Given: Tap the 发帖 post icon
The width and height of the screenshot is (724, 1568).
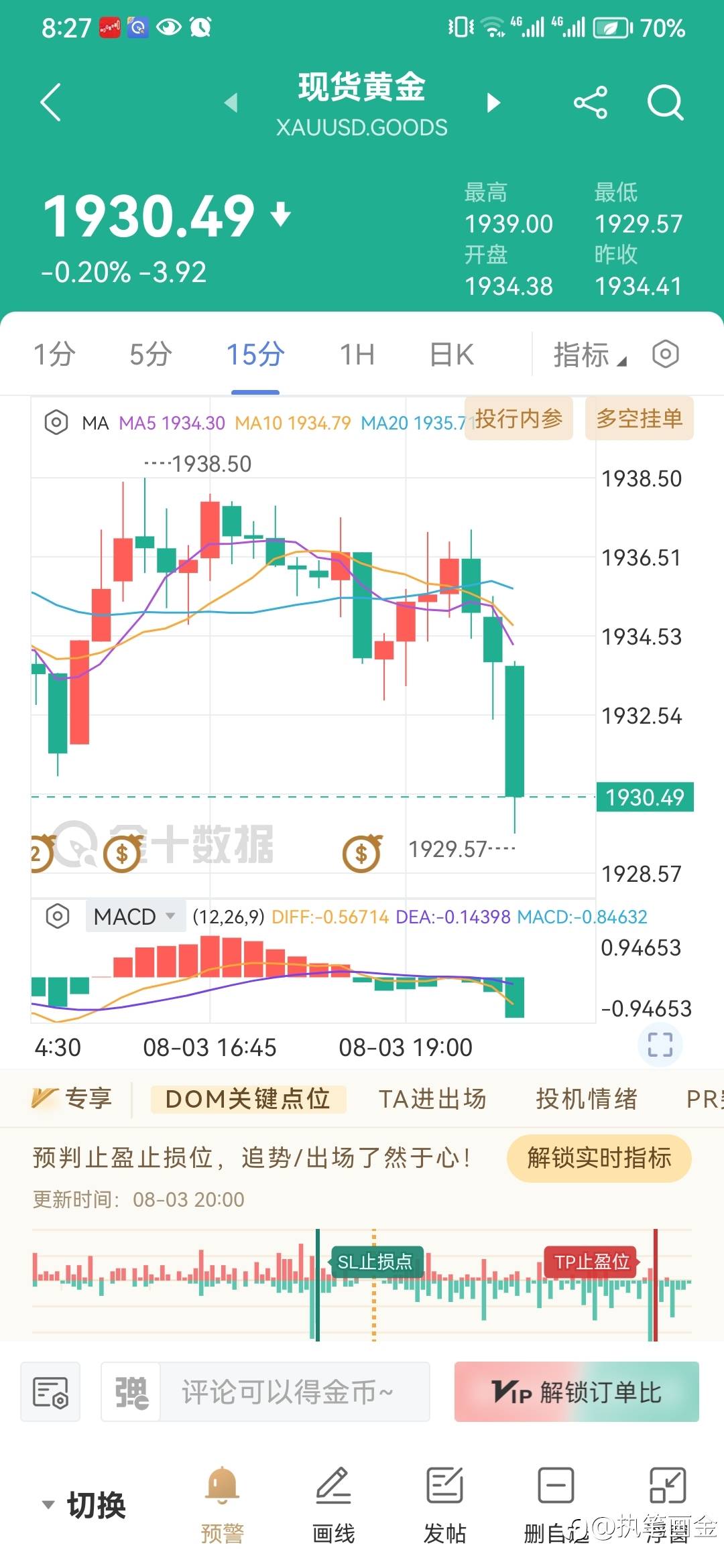Looking at the screenshot, I should 444,1504.
